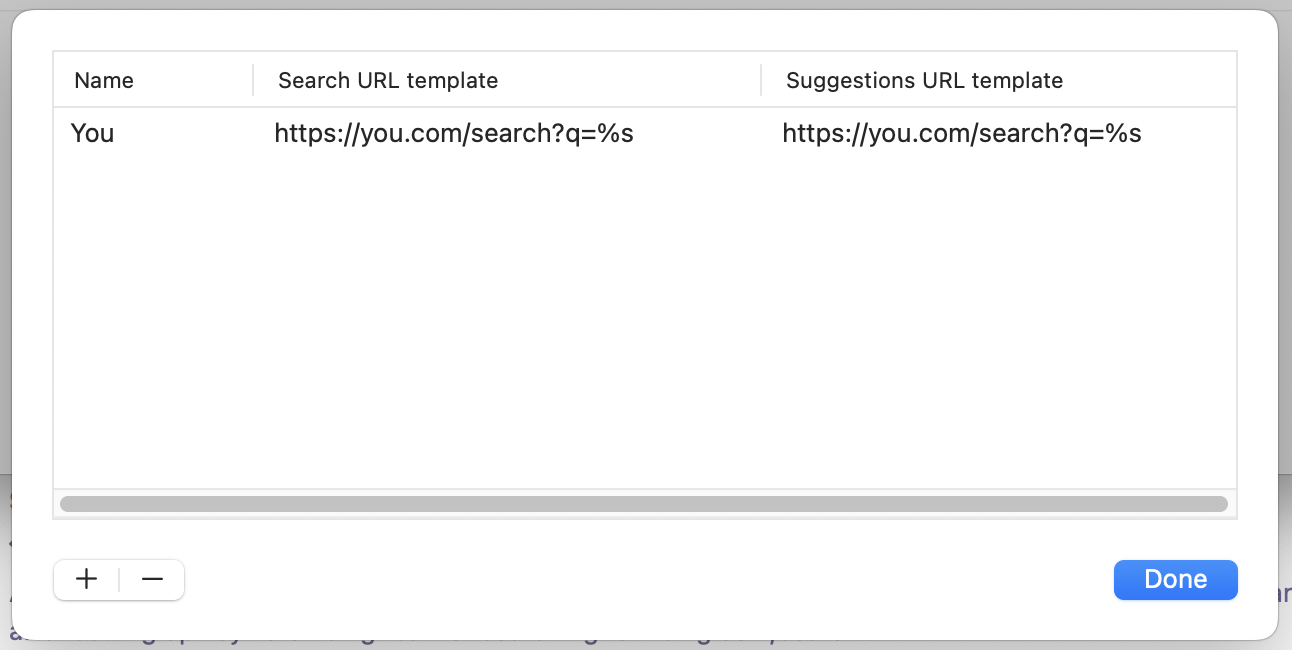Click the Suggestions URL template column header
The width and height of the screenshot is (1292, 650).
tap(924, 80)
